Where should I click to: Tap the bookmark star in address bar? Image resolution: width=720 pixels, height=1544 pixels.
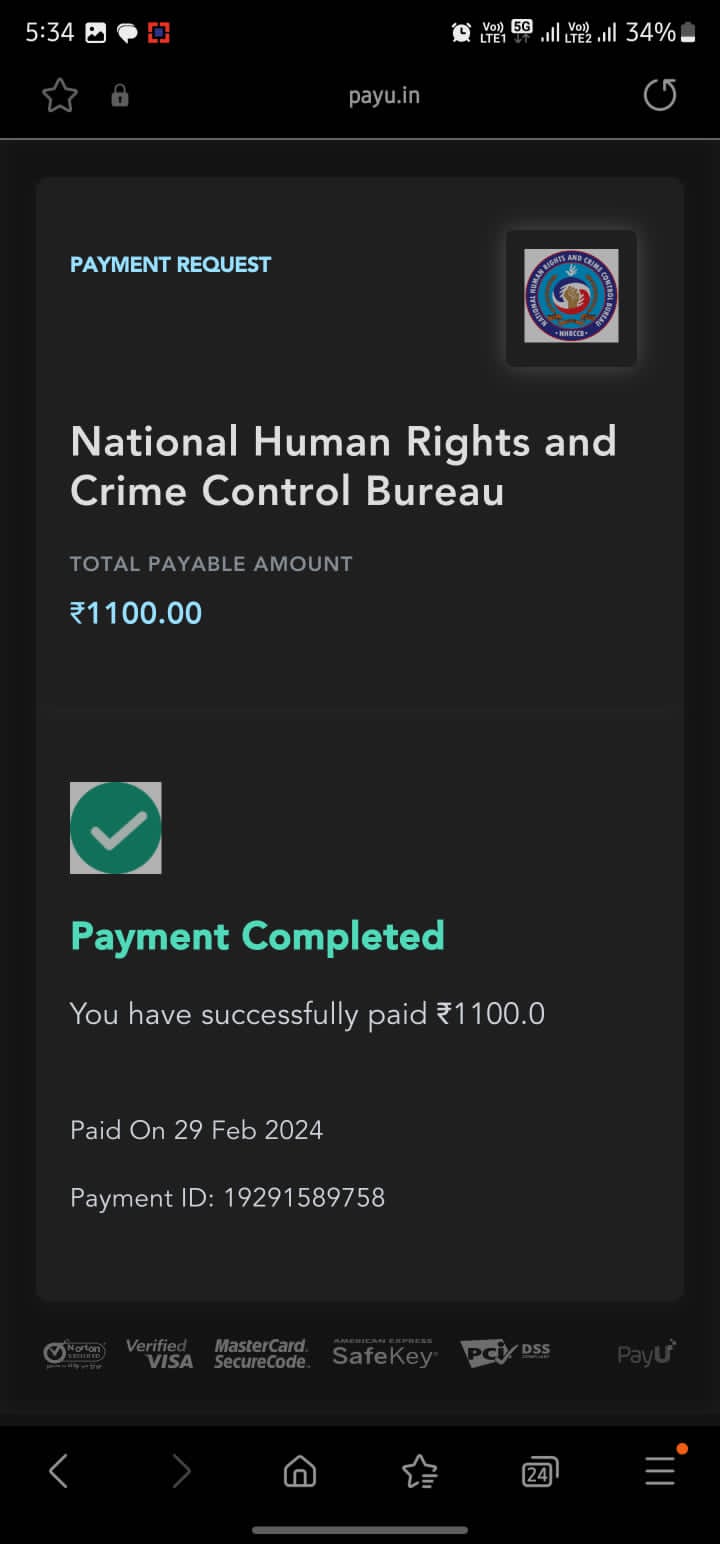click(x=60, y=96)
